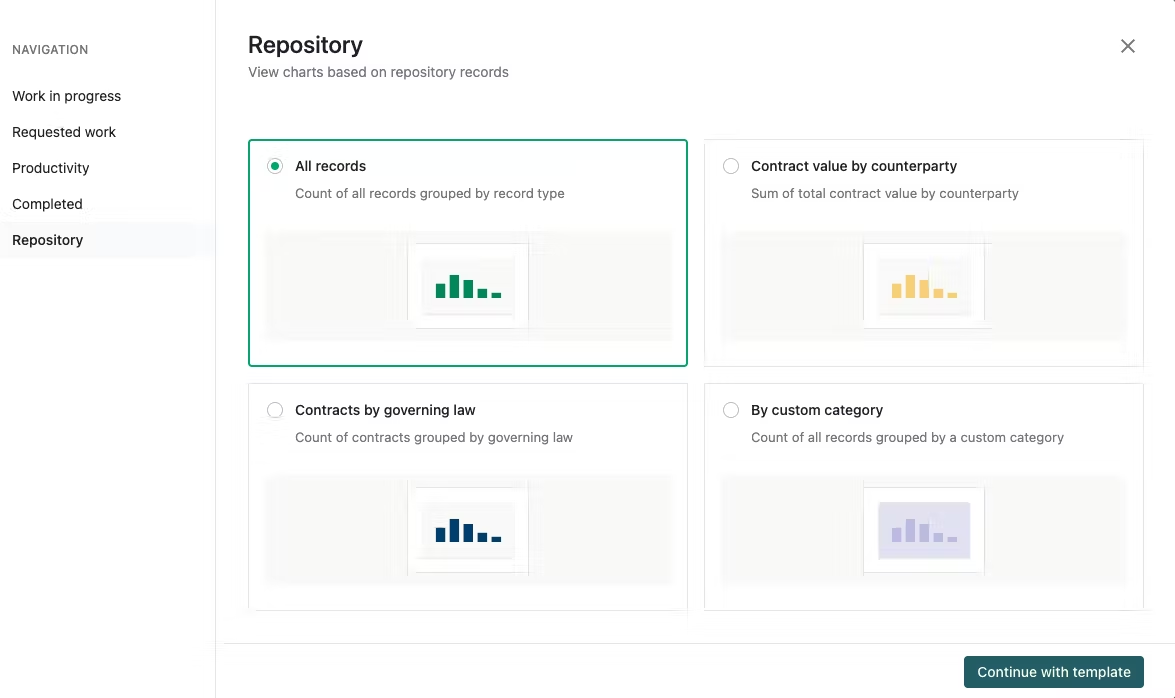Click 'Sum of total contract value by counterparty'

(884, 193)
